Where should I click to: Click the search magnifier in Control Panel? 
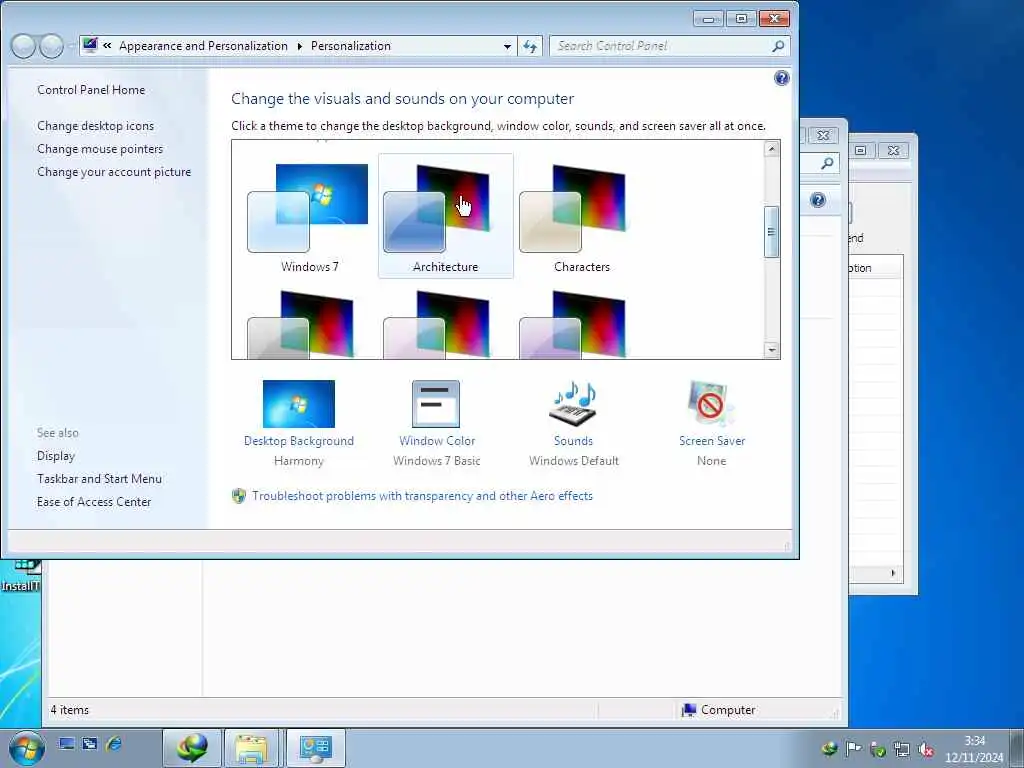(x=778, y=46)
